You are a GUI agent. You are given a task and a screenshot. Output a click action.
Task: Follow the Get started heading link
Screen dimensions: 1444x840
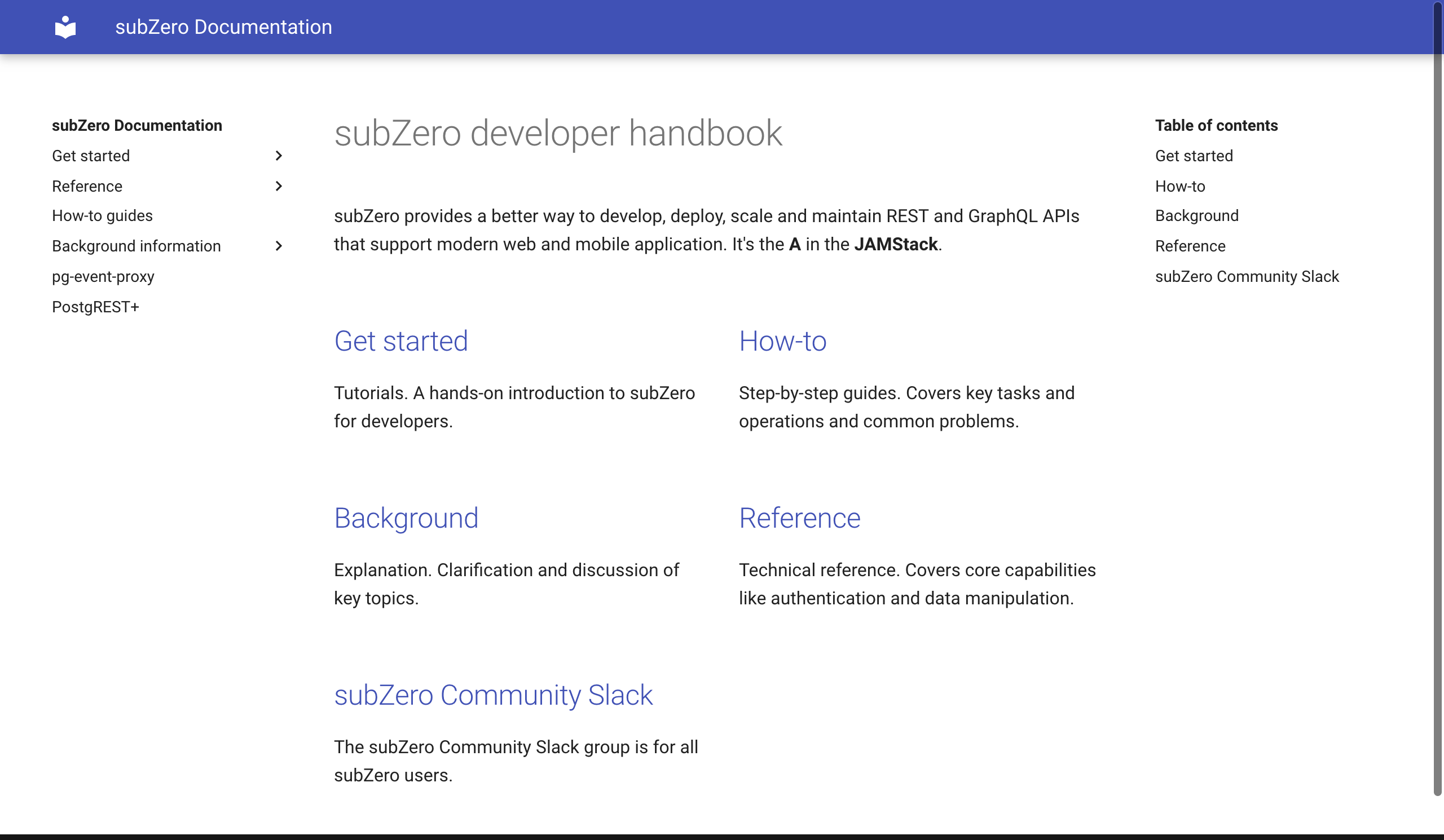click(401, 341)
